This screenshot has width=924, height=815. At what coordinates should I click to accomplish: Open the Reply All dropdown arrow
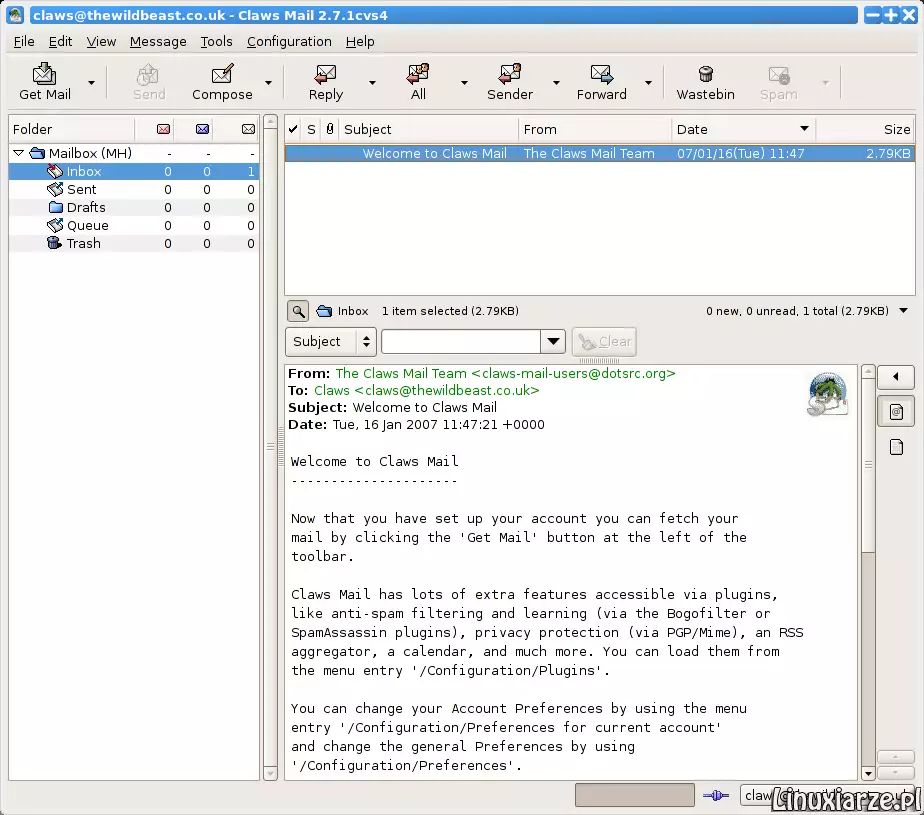pos(464,83)
